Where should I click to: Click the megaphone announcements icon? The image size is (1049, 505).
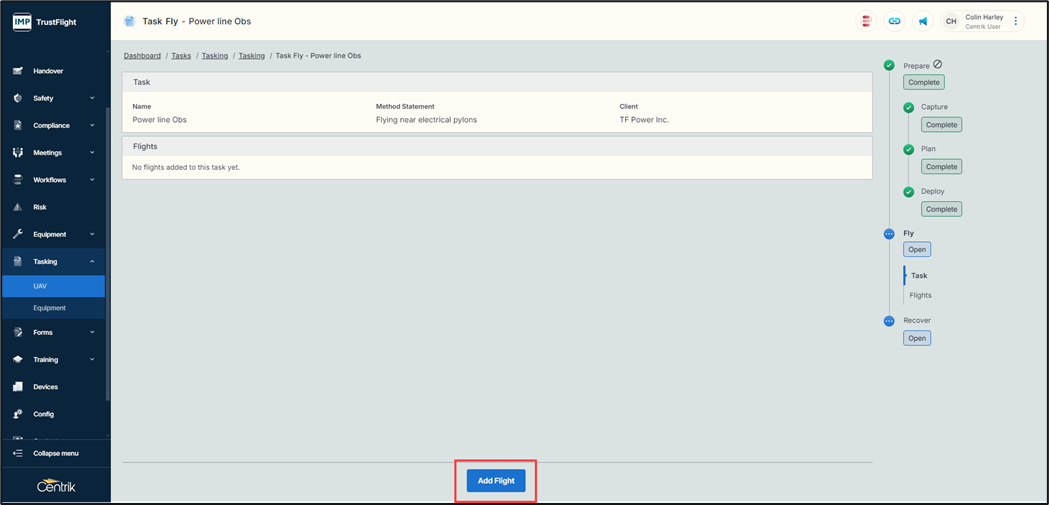(x=923, y=21)
